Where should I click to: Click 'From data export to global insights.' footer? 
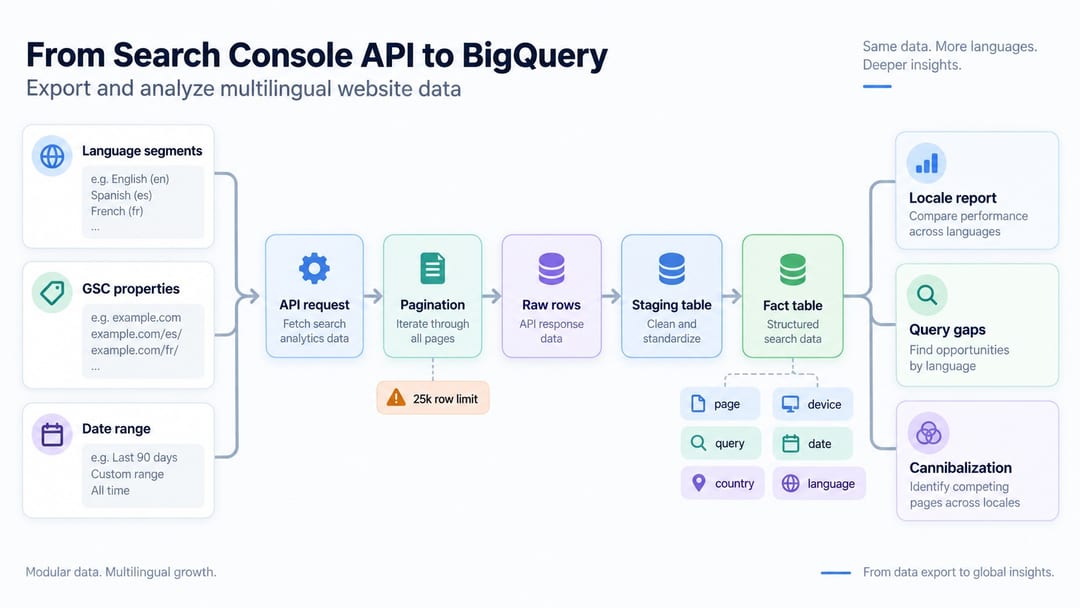point(958,572)
